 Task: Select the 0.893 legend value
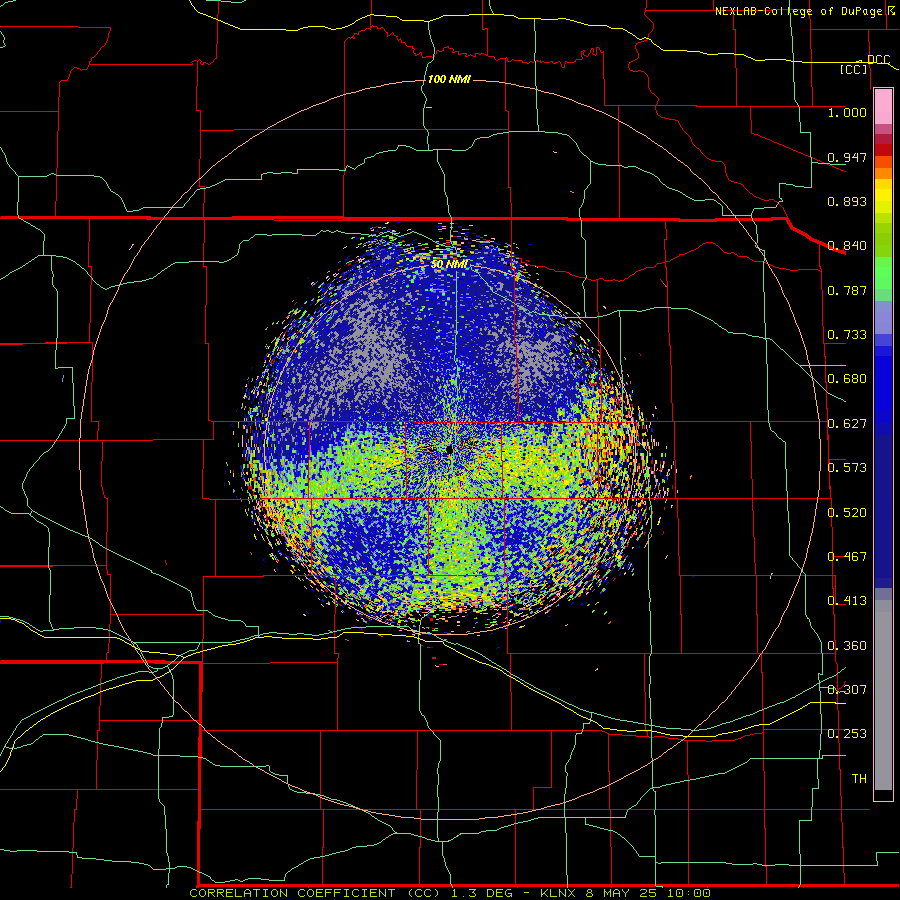tap(847, 201)
